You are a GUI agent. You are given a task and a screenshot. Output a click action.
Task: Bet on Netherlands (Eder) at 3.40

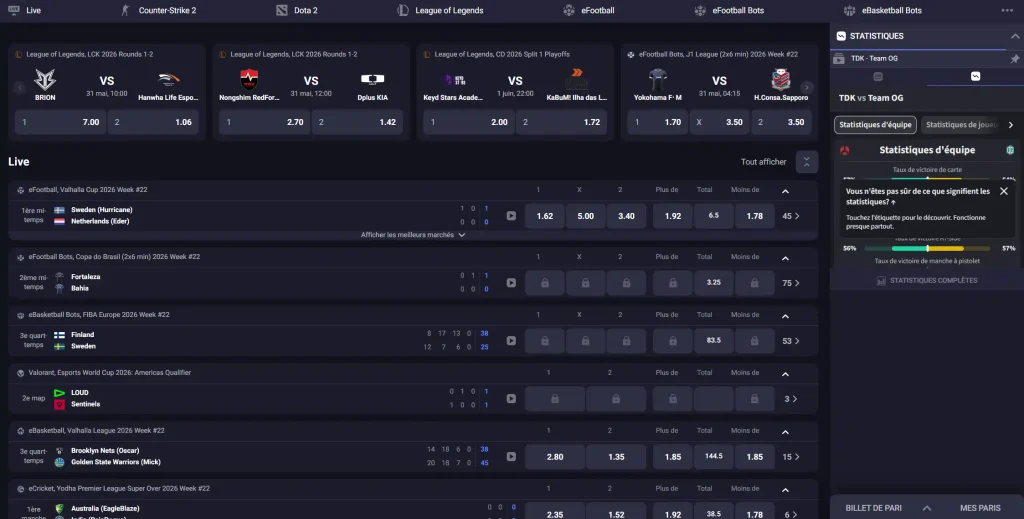pos(626,216)
